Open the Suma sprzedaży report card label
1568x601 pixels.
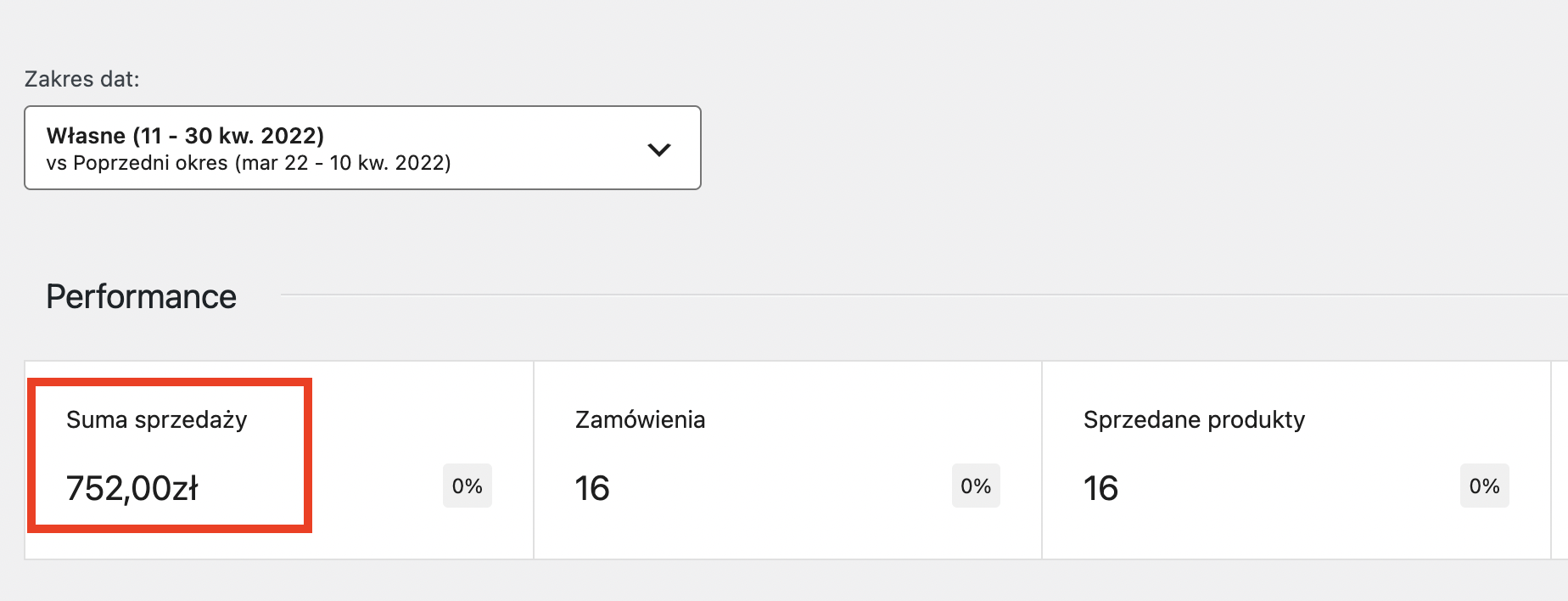coord(157,419)
